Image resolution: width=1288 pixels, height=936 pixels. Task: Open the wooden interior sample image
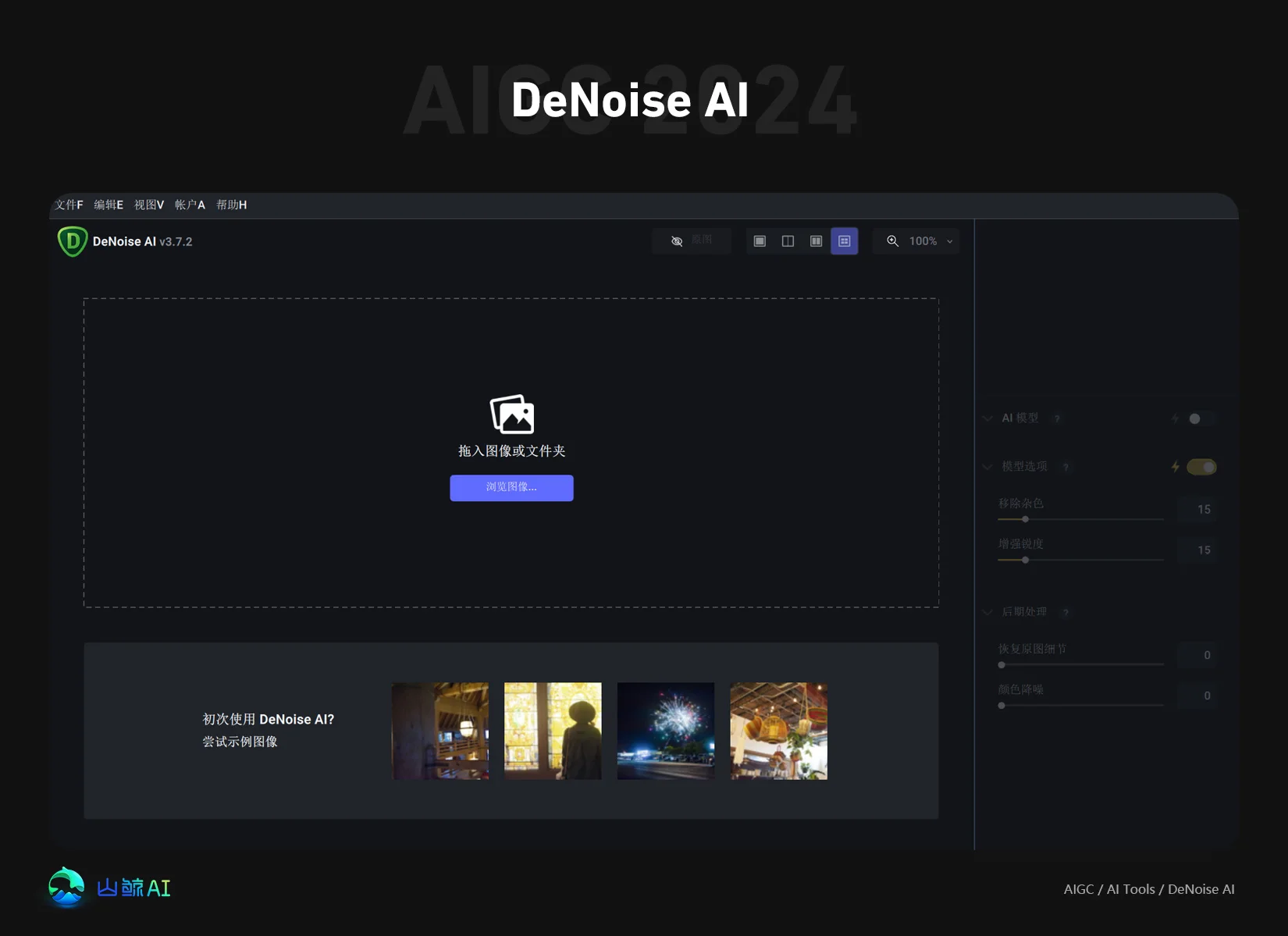(440, 731)
